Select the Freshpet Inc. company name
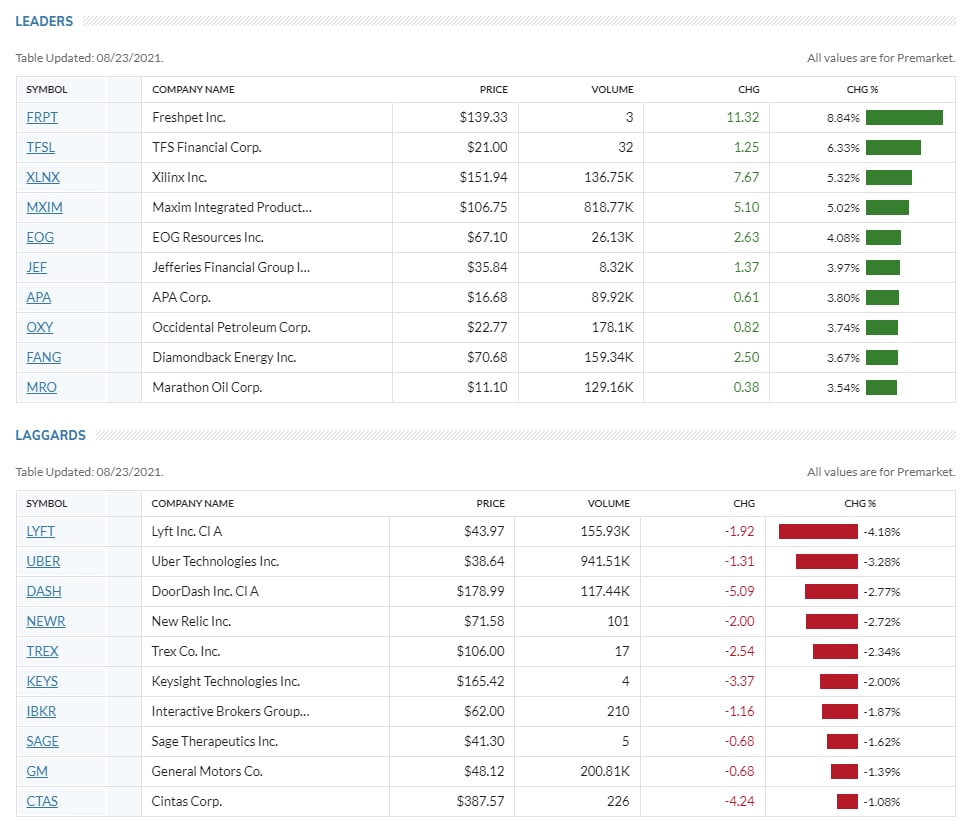The height and width of the screenshot is (827, 967). point(189,117)
